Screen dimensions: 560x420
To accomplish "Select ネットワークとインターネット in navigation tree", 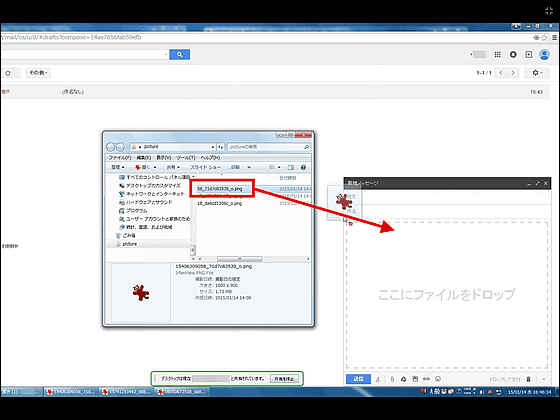I will (x=152, y=194).
